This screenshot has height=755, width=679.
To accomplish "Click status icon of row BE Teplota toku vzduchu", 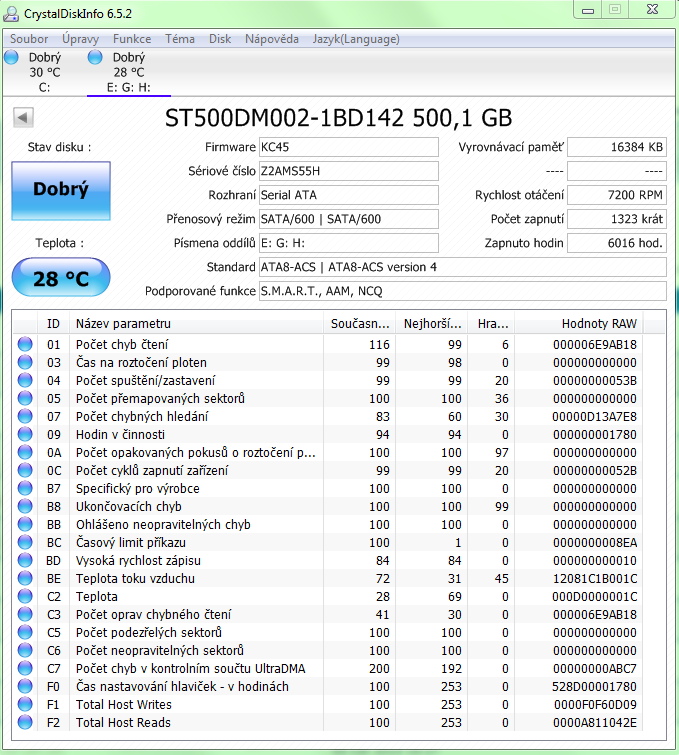I will point(25,578).
